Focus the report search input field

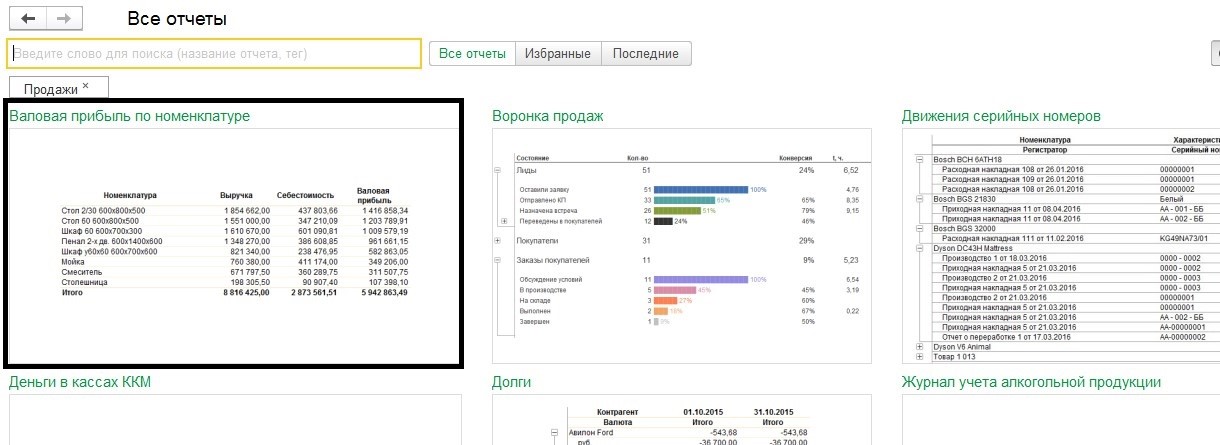213,54
